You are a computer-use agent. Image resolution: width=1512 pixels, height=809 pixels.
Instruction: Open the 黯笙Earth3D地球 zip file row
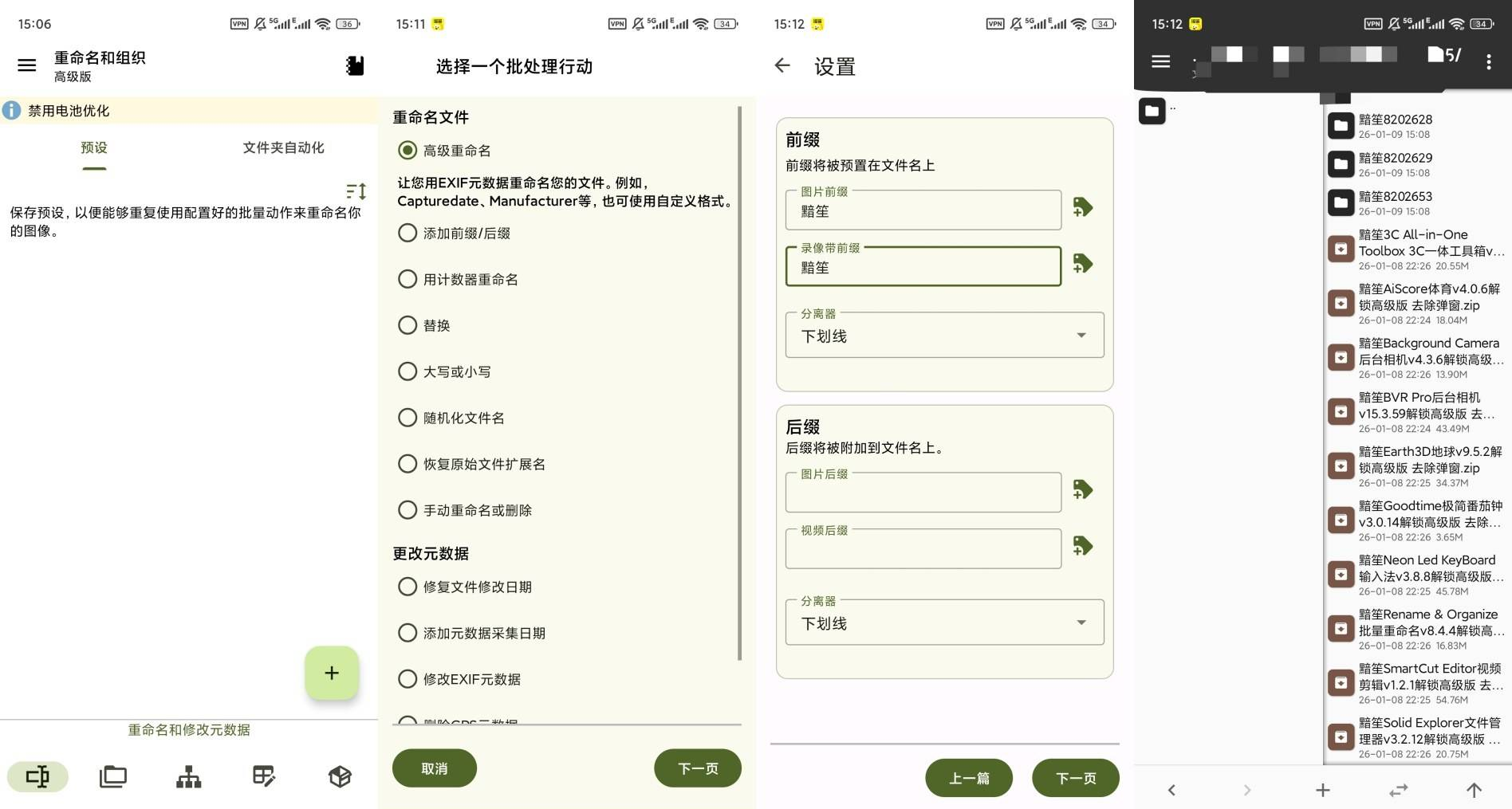tap(1417, 466)
